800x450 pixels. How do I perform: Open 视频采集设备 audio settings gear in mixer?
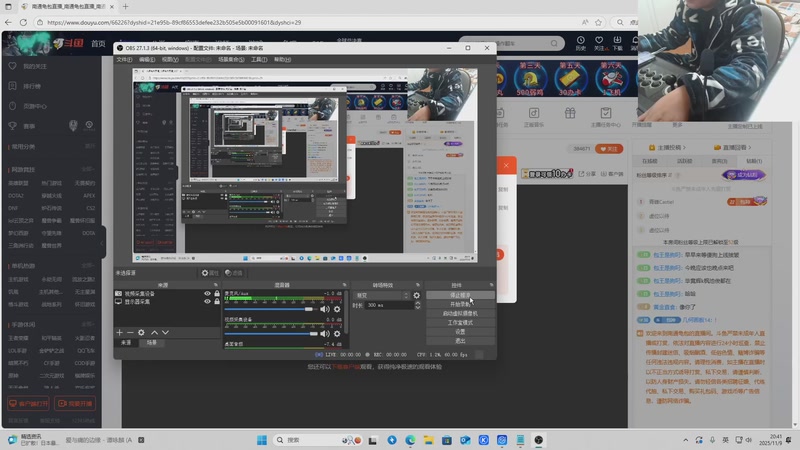click(x=337, y=334)
